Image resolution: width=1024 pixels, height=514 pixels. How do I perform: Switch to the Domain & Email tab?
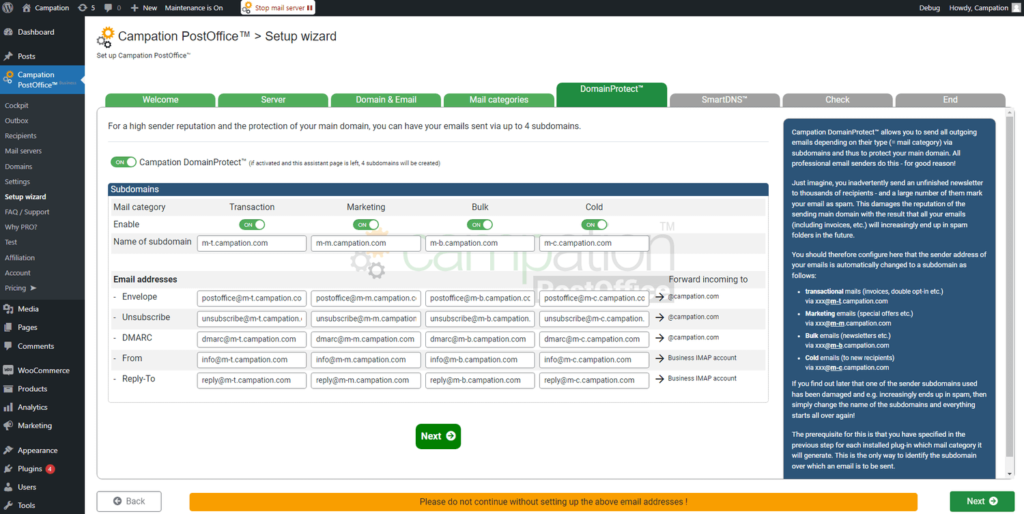[x=386, y=100]
